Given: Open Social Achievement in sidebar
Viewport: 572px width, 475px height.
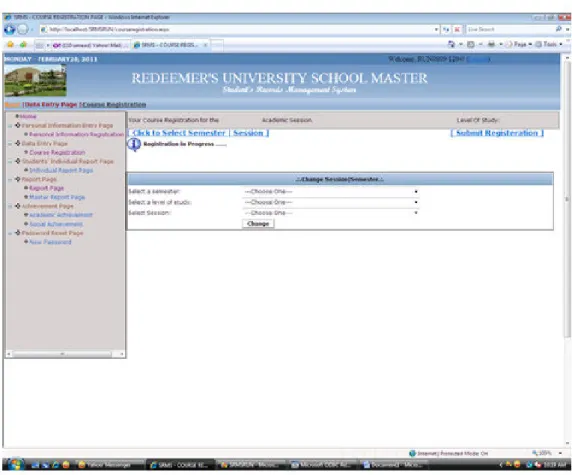Looking at the screenshot, I should (56, 224).
